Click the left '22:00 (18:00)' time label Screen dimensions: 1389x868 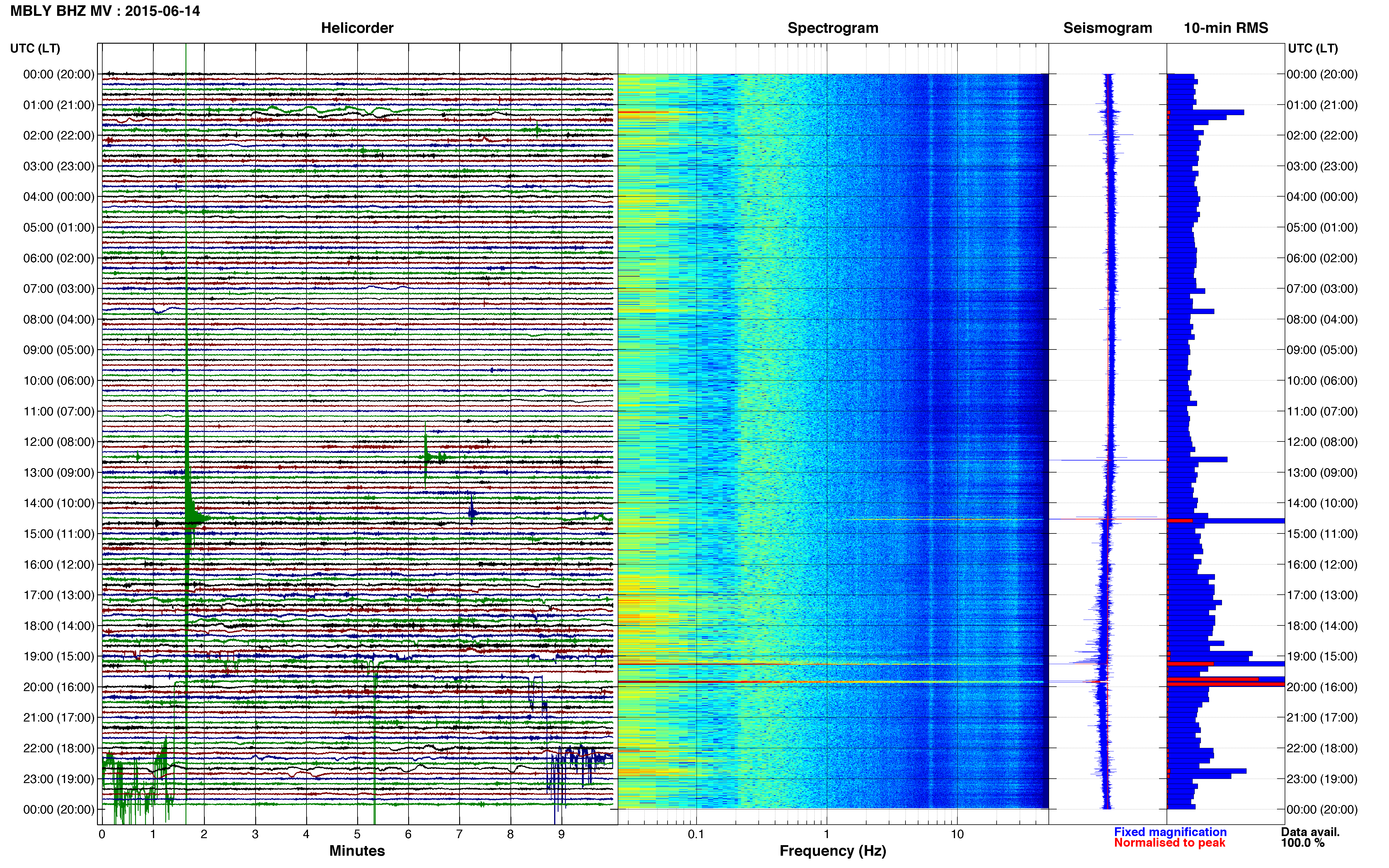point(59,748)
